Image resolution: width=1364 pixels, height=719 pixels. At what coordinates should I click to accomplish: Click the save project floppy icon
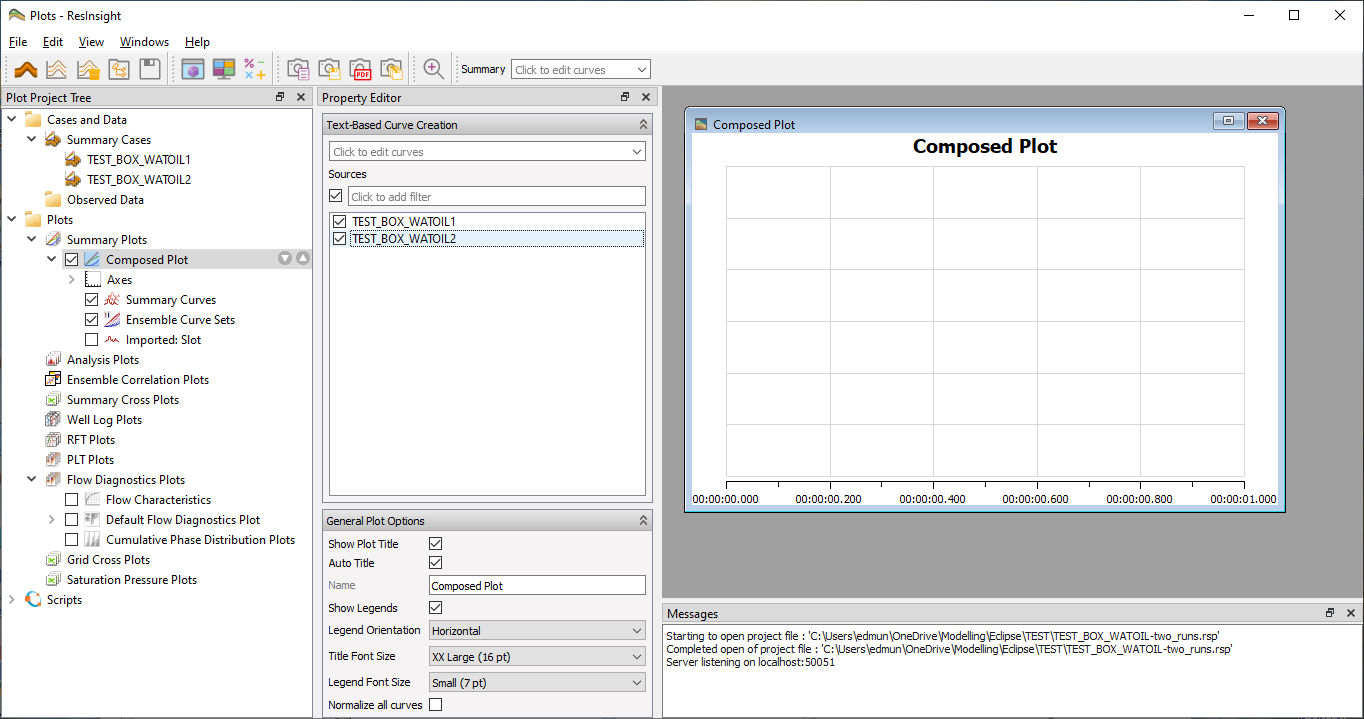click(x=150, y=69)
